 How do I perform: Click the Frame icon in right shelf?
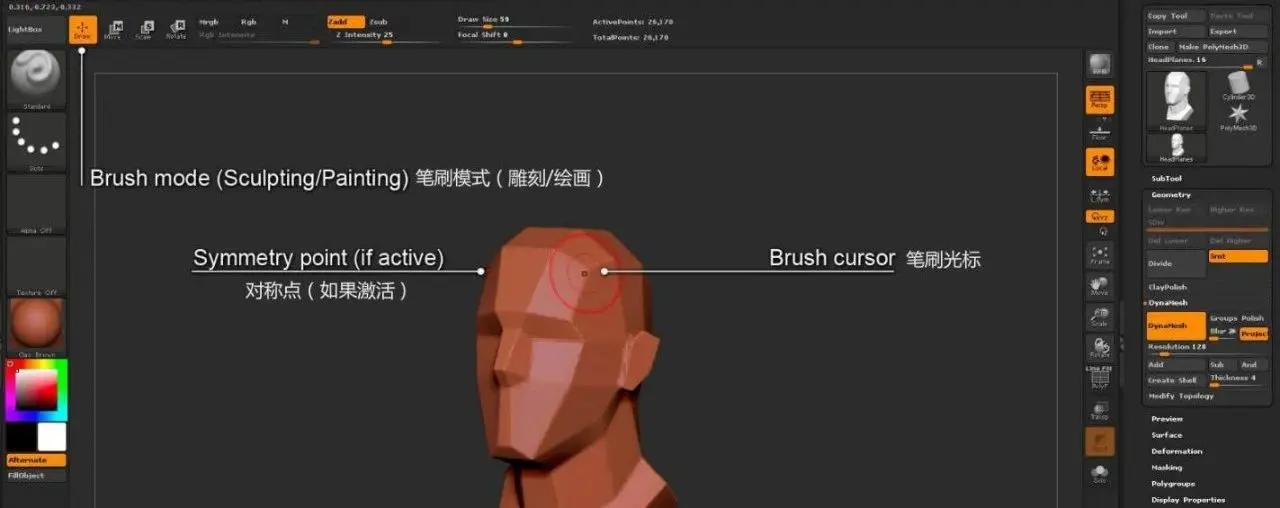(x=1100, y=254)
